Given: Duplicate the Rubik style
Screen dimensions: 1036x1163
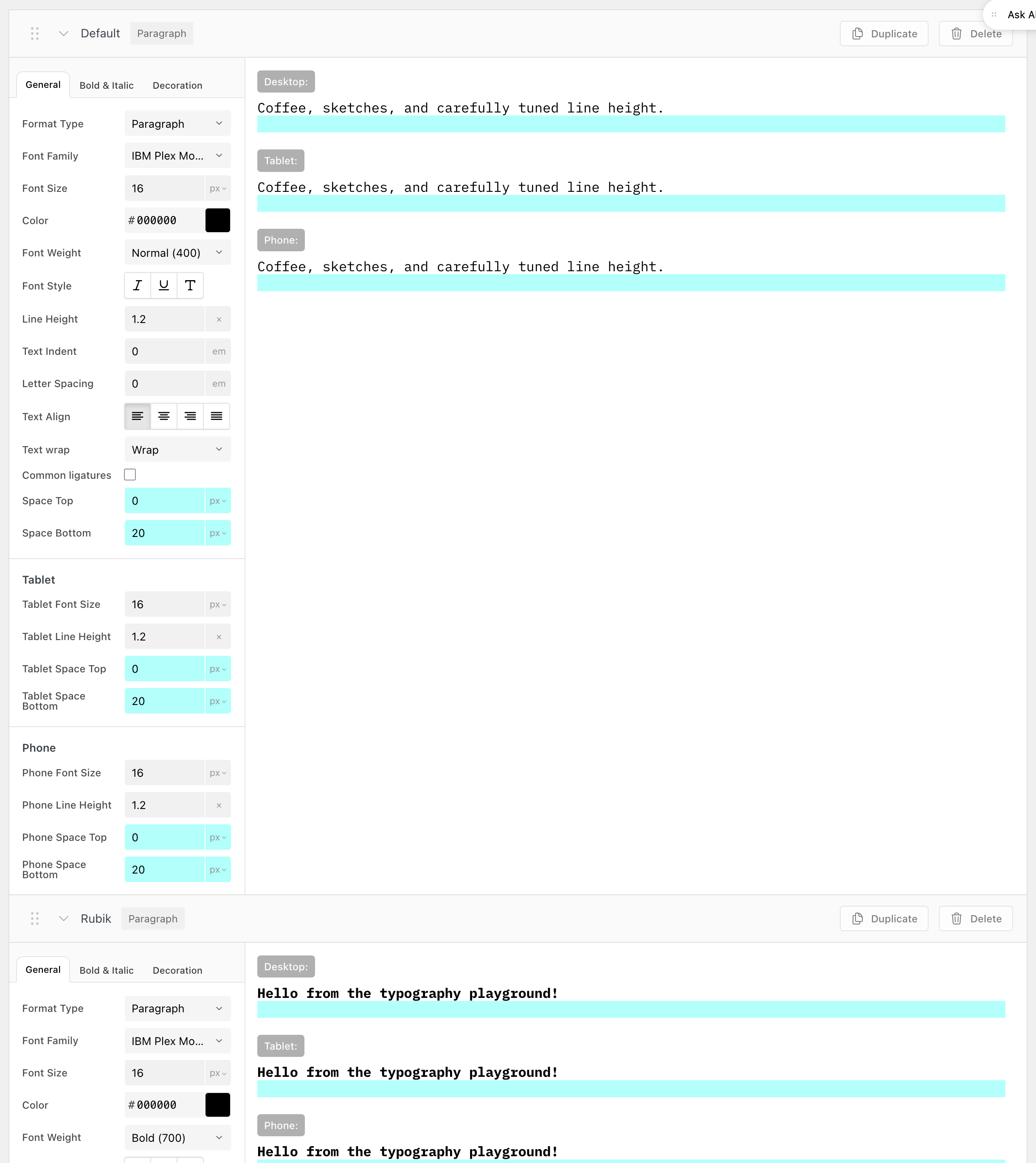Looking at the screenshot, I should tap(884, 919).
